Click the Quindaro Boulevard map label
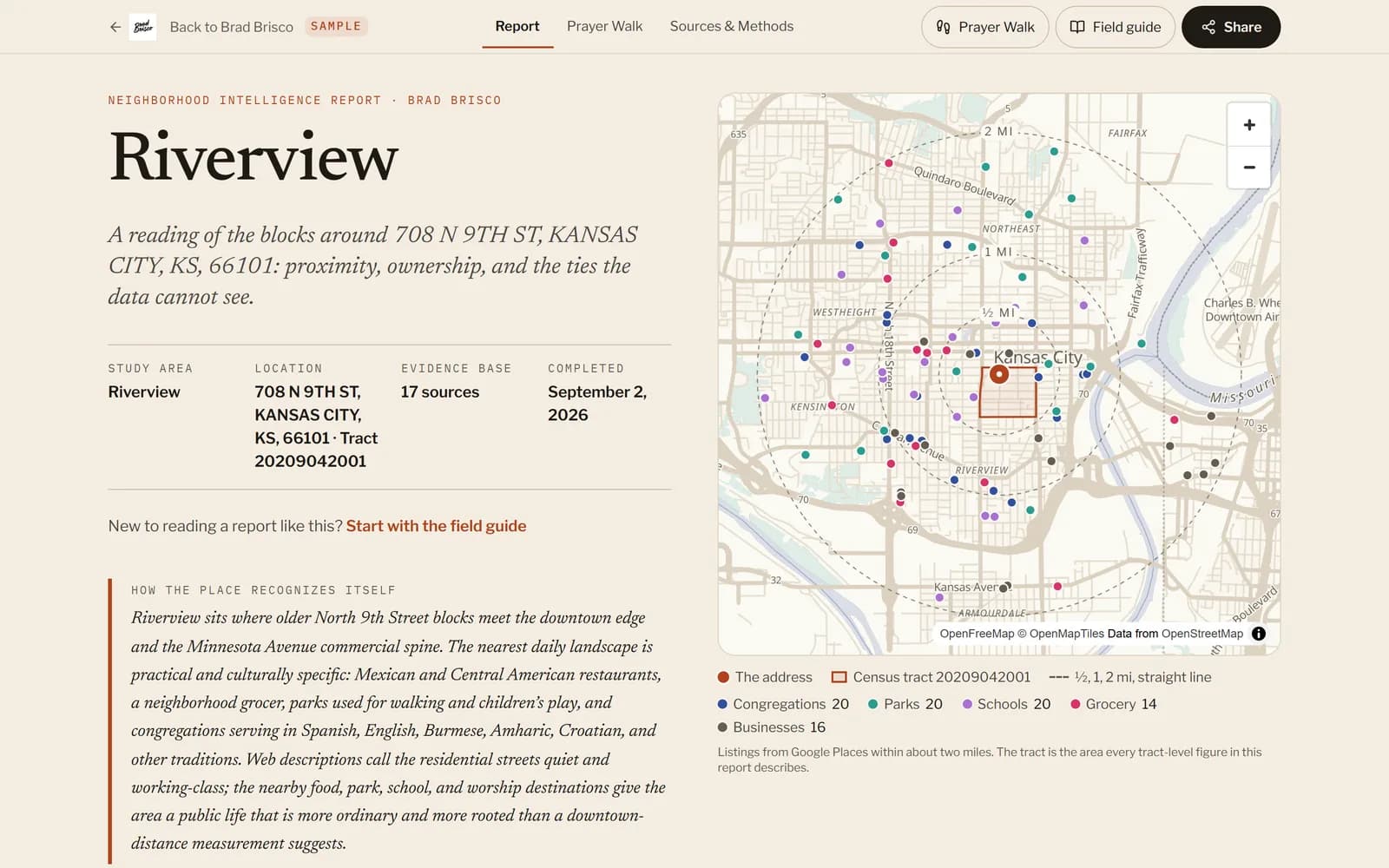This screenshot has height=868, width=1389. pos(964,186)
